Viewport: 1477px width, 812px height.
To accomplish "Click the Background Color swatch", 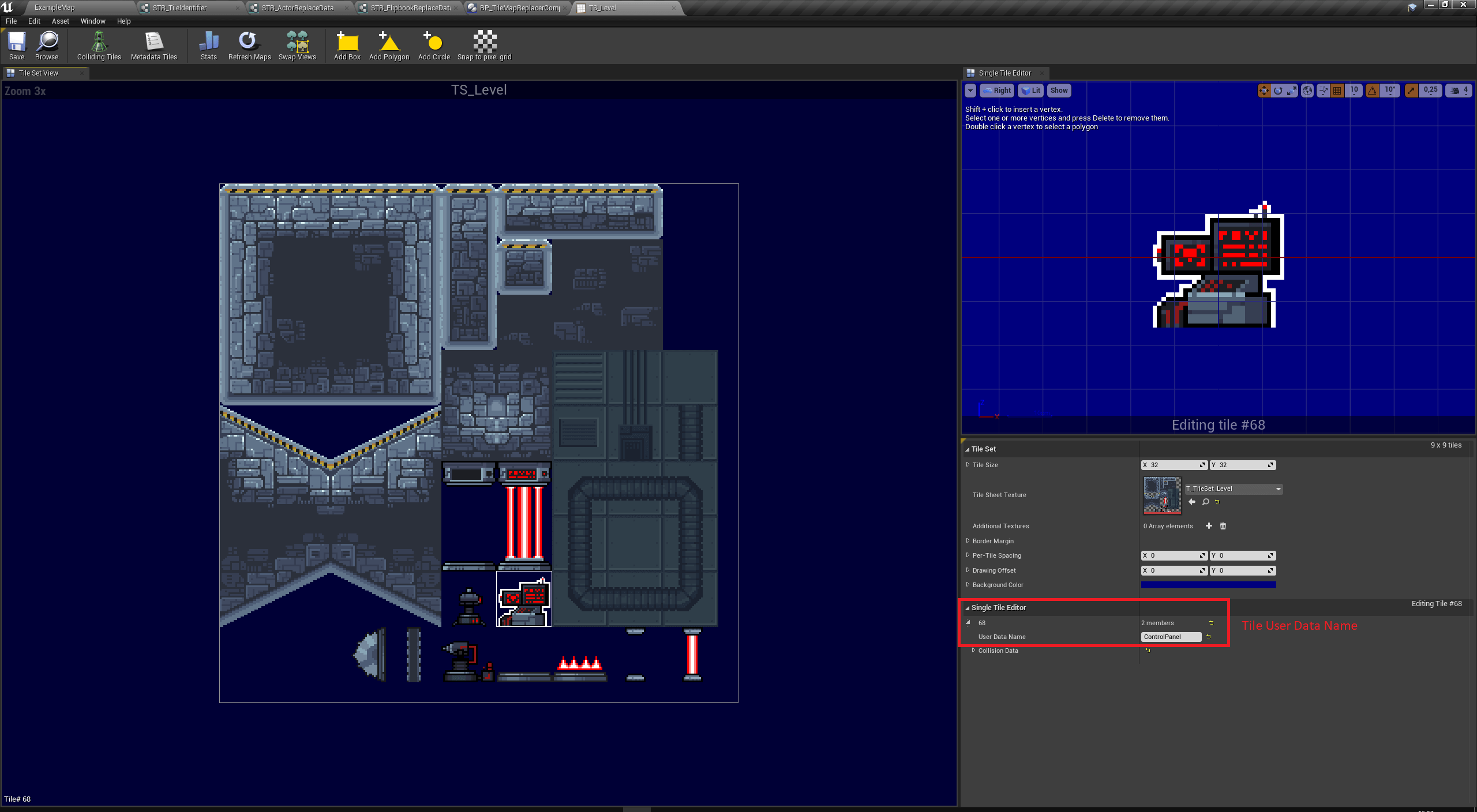I will pyautogui.click(x=1208, y=585).
